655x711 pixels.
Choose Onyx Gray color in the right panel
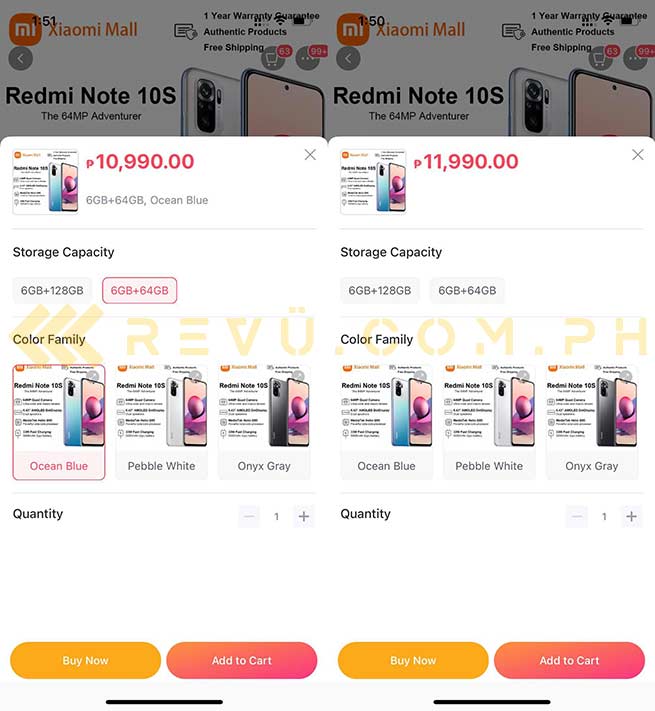point(592,422)
